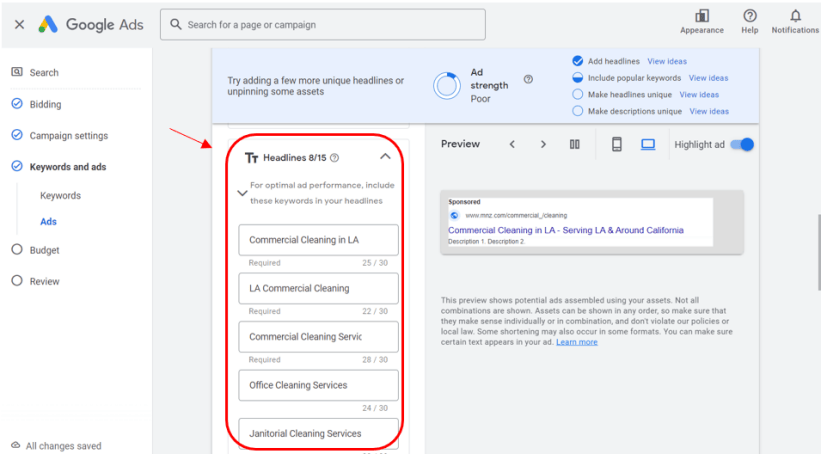The image size is (821, 454).
Task: Click the Ad strength Poor label
Action: click(x=480, y=98)
